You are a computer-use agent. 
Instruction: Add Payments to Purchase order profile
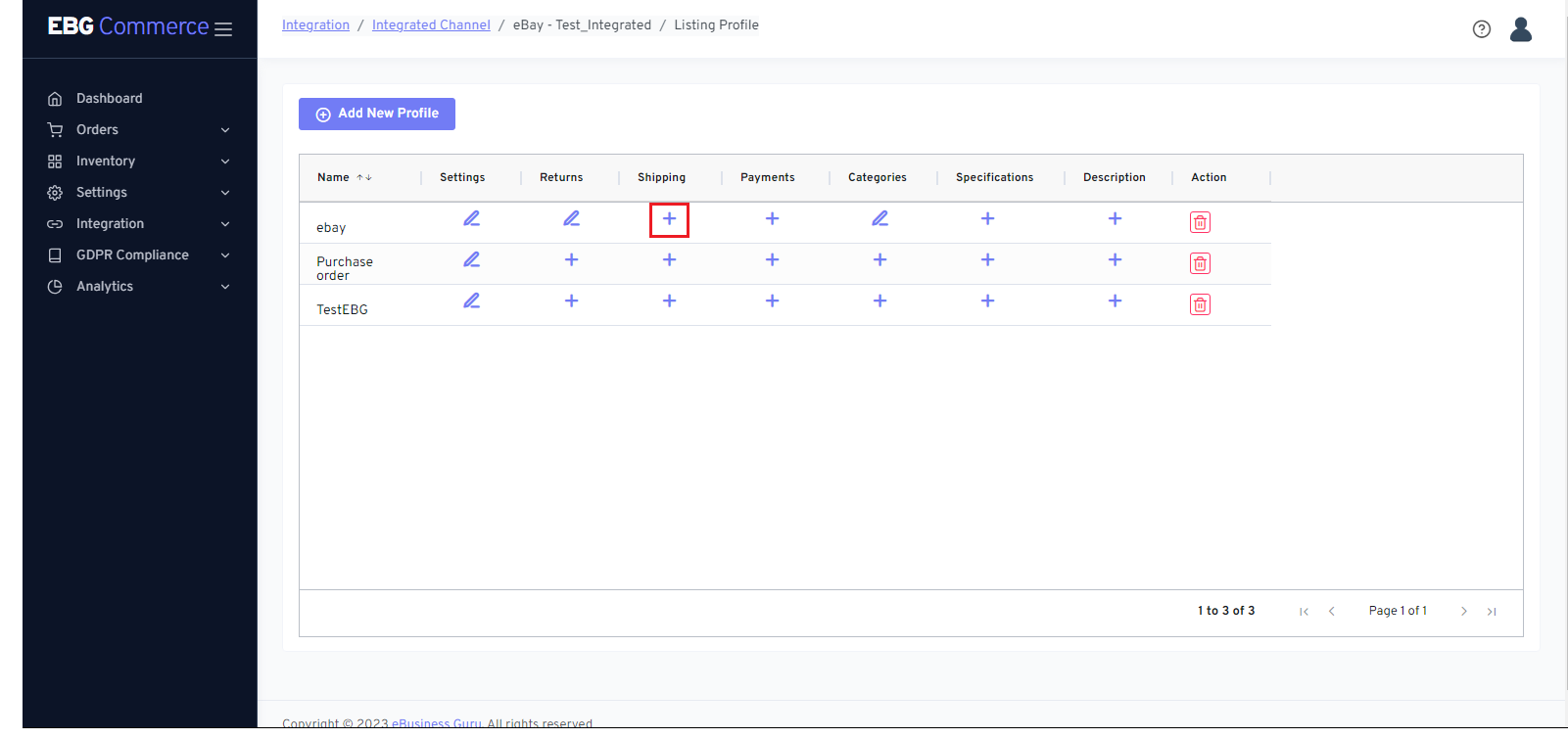(x=772, y=260)
